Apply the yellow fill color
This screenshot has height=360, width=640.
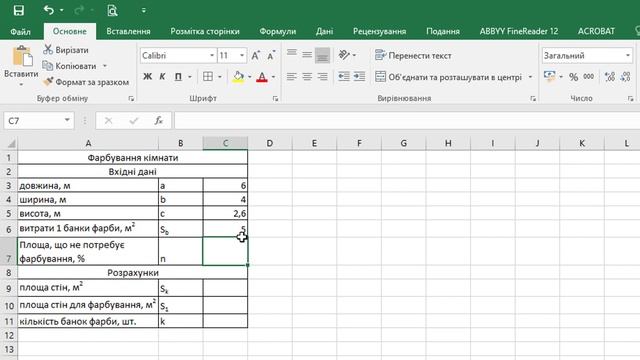tap(238, 77)
